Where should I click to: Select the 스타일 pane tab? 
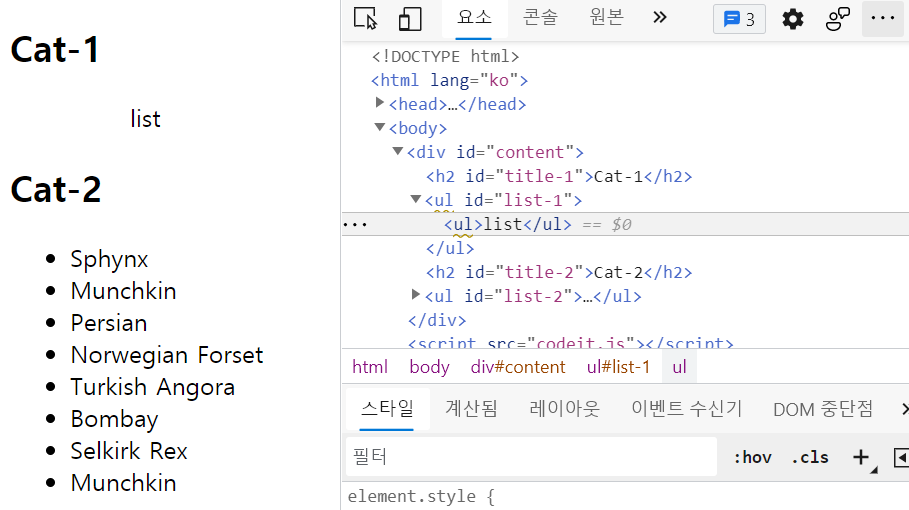[387, 409]
